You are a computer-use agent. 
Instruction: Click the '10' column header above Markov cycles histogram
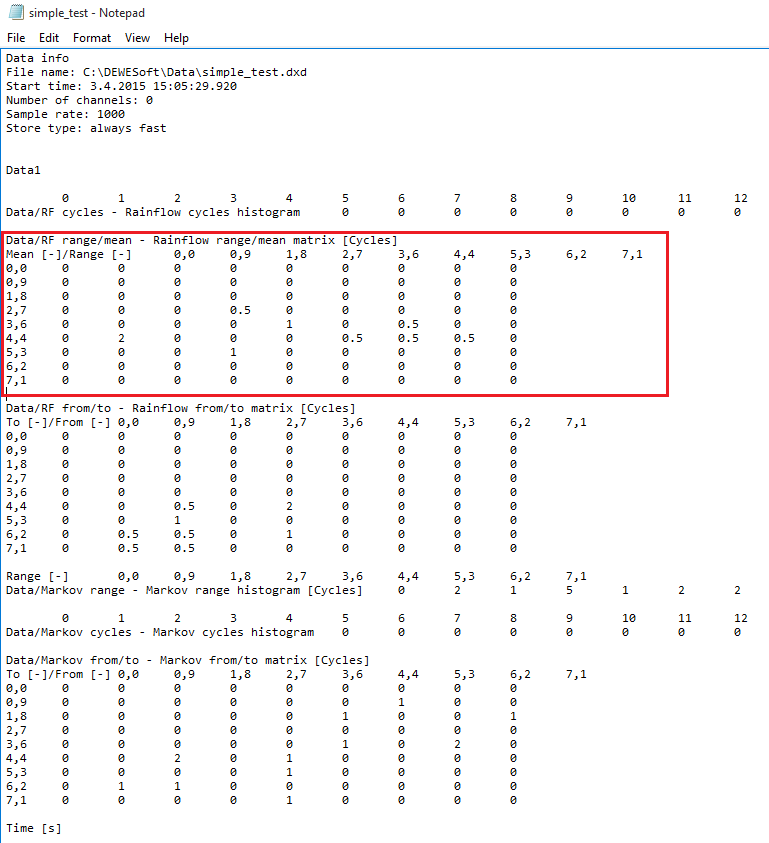(629, 618)
